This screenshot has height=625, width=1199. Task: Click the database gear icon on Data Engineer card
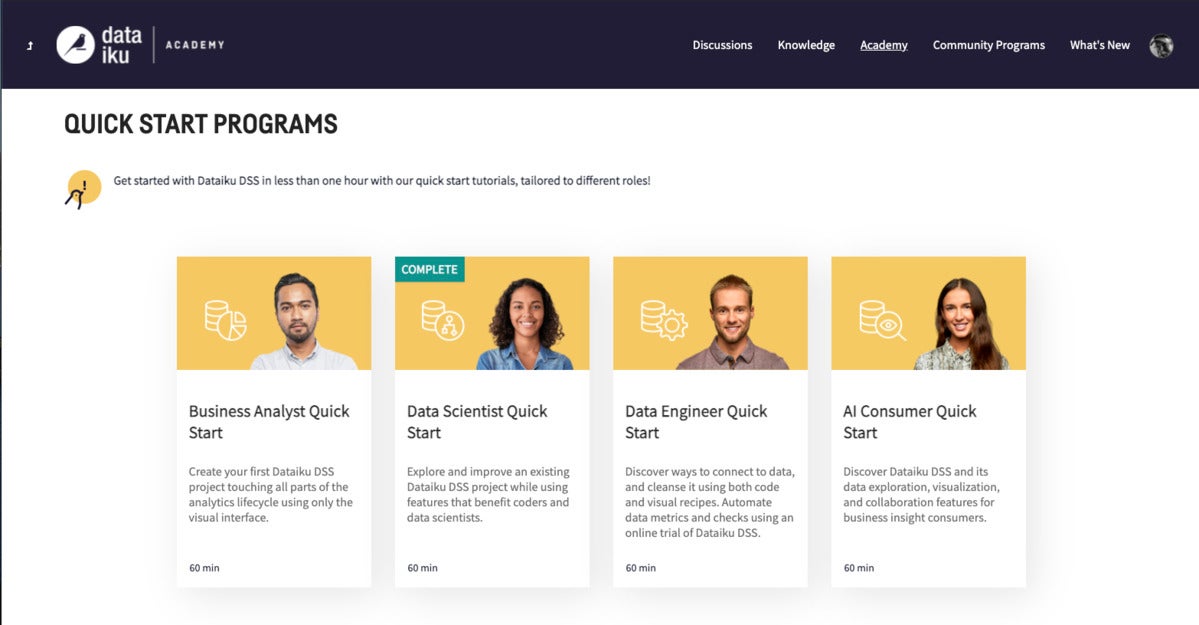point(664,321)
